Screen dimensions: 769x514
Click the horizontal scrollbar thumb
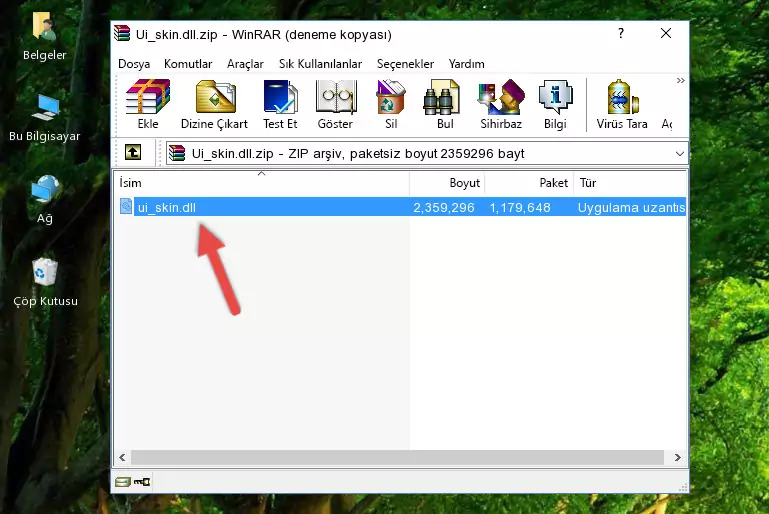pos(397,457)
